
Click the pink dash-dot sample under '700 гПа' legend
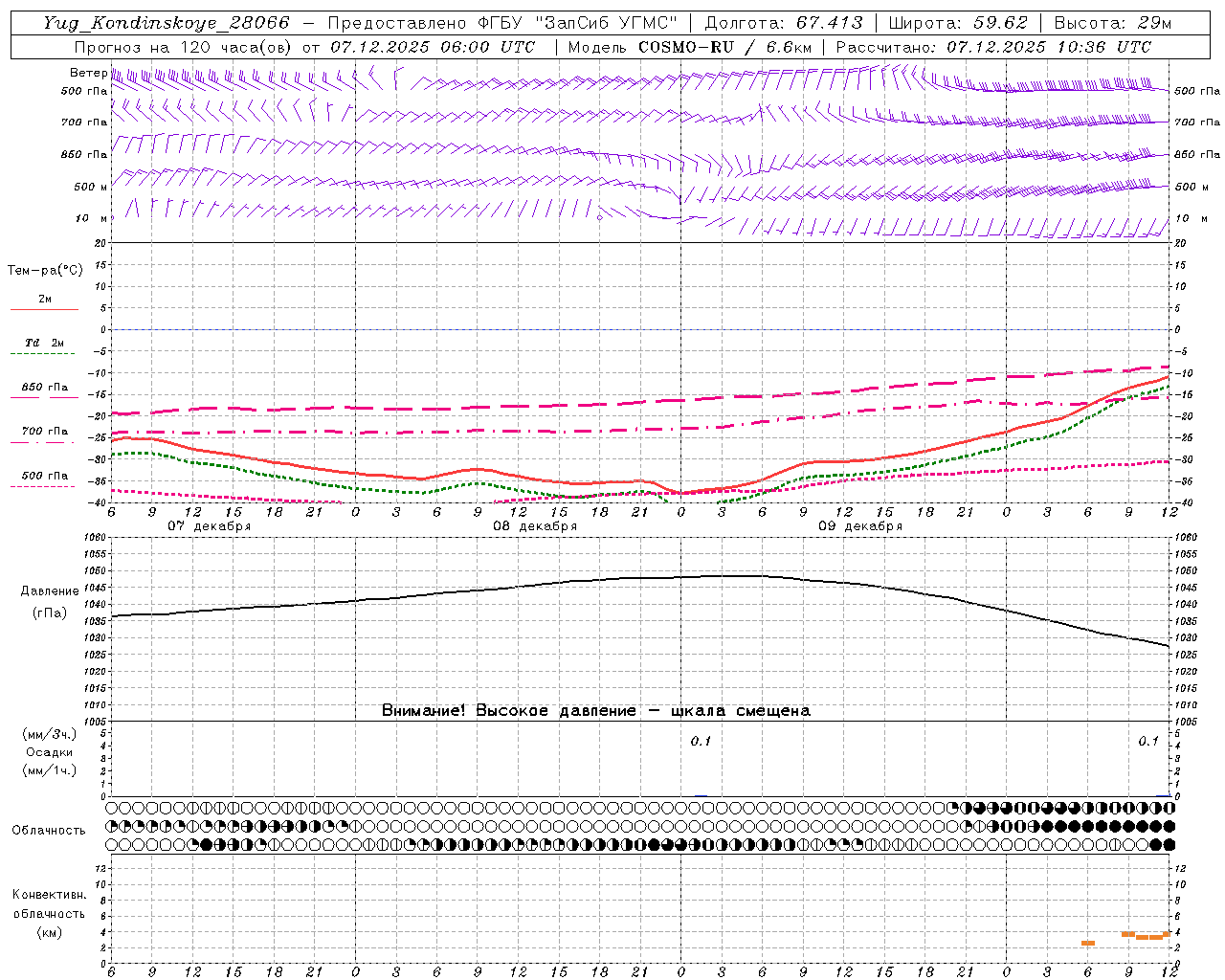tap(42, 442)
